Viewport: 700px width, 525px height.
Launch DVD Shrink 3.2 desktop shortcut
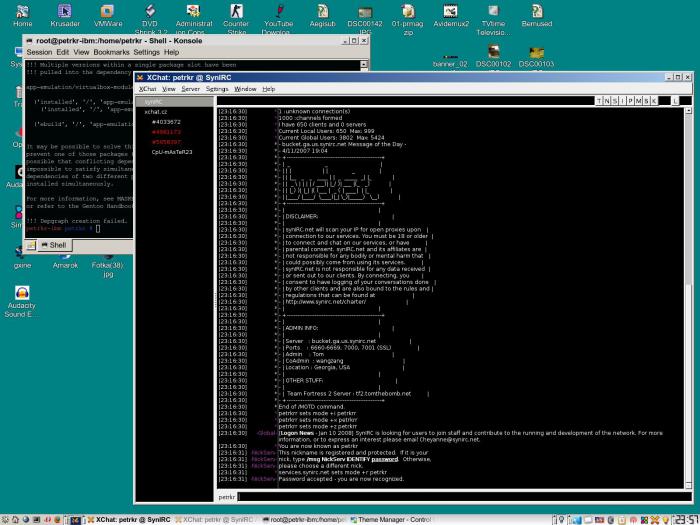[x=150, y=18]
